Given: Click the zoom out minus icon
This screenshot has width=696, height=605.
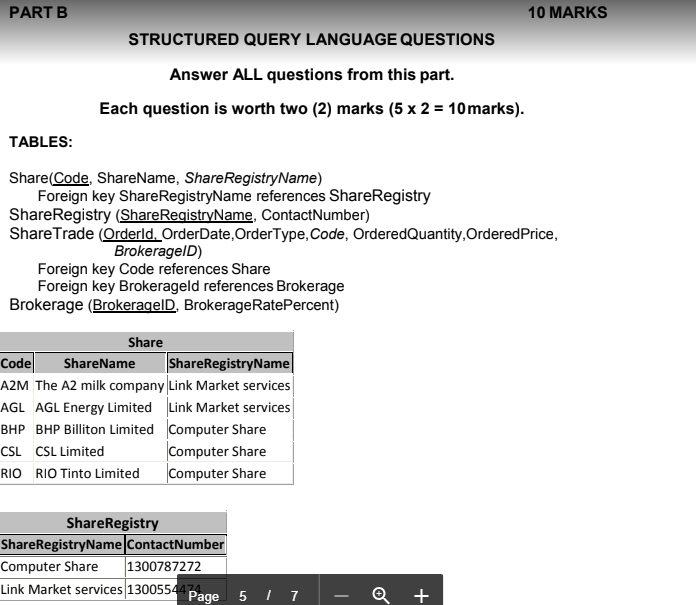Looking at the screenshot, I should pos(341,596).
